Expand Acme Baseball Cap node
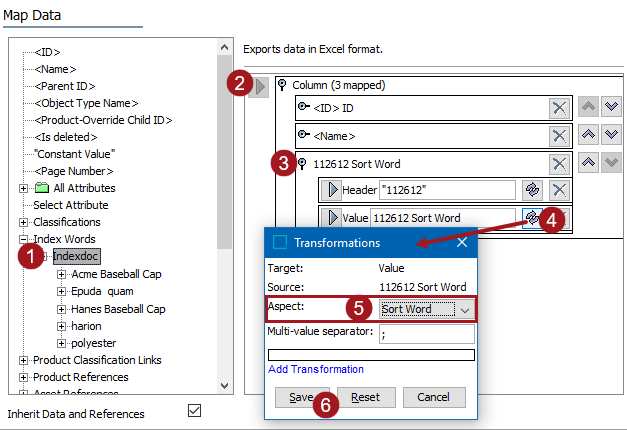 61,274
